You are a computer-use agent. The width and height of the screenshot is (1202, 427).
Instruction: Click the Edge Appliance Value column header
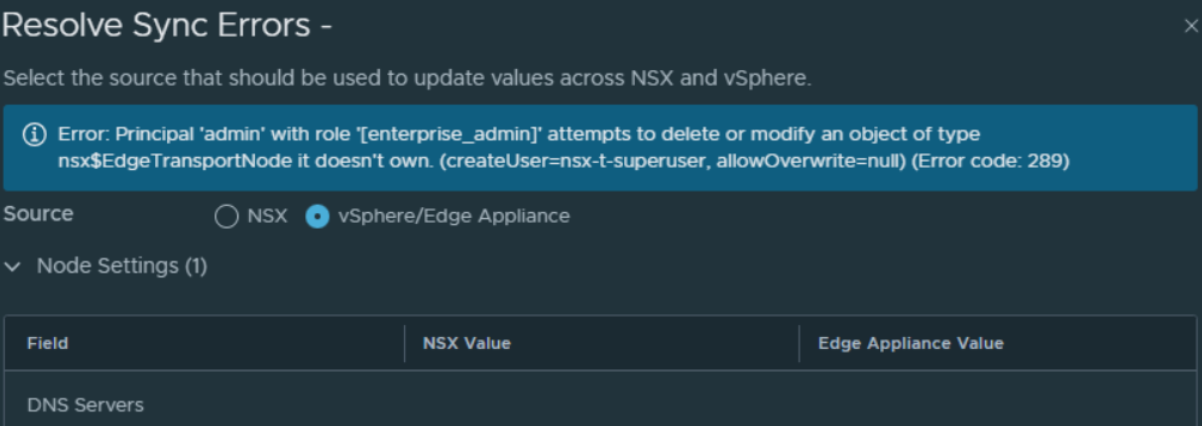pos(910,344)
